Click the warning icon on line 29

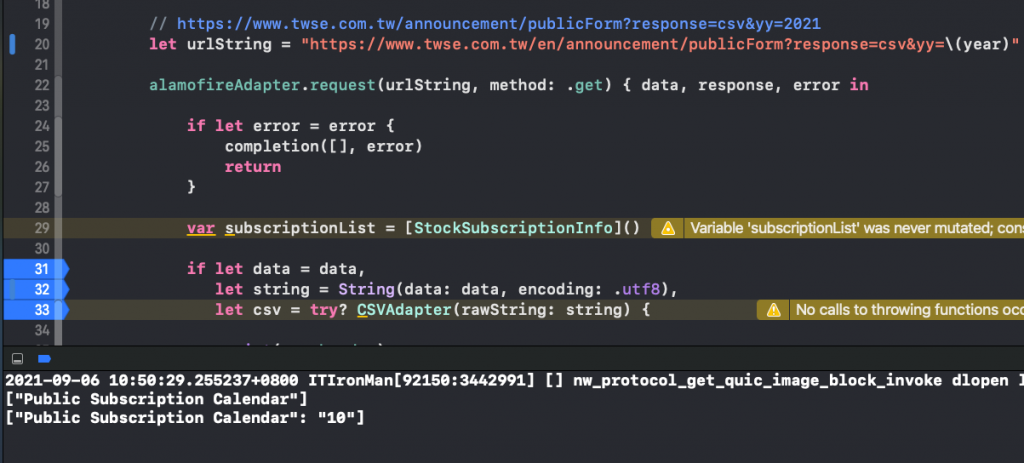point(669,228)
